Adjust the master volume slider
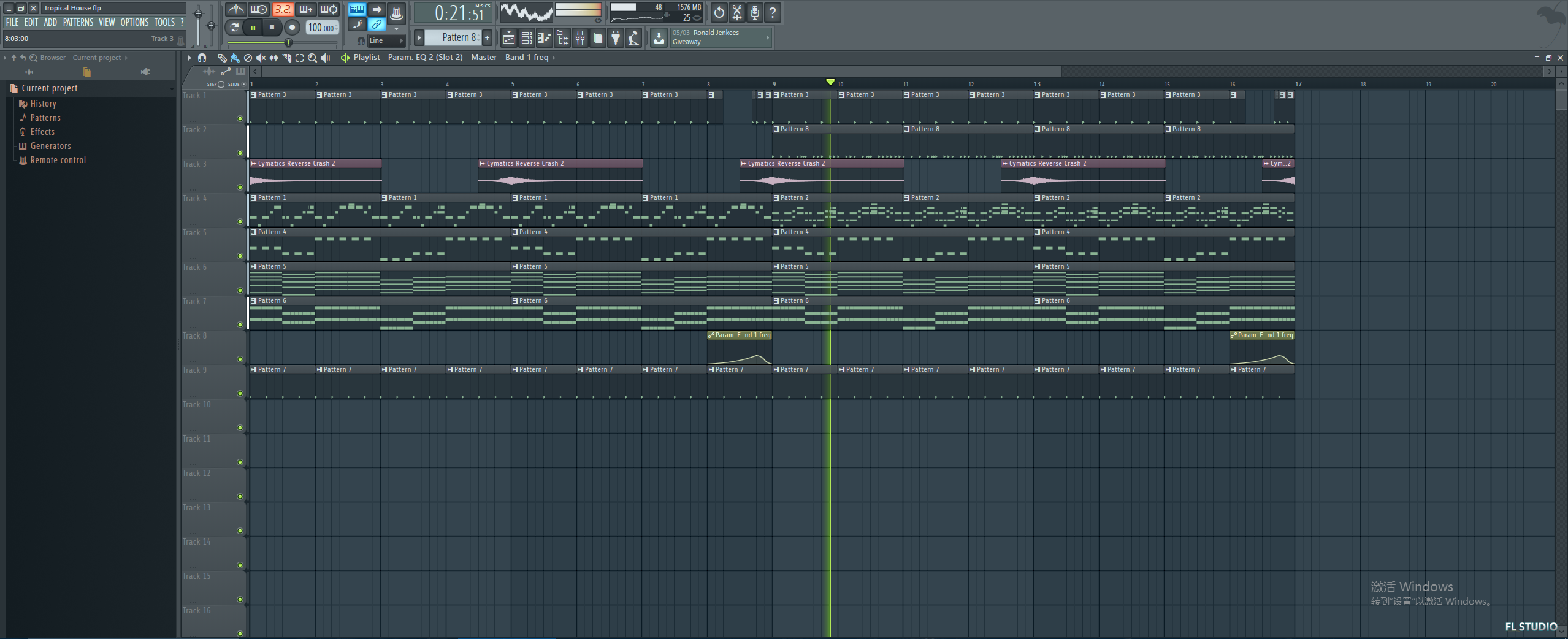This screenshot has width=1568, height=639. (198, 25)
